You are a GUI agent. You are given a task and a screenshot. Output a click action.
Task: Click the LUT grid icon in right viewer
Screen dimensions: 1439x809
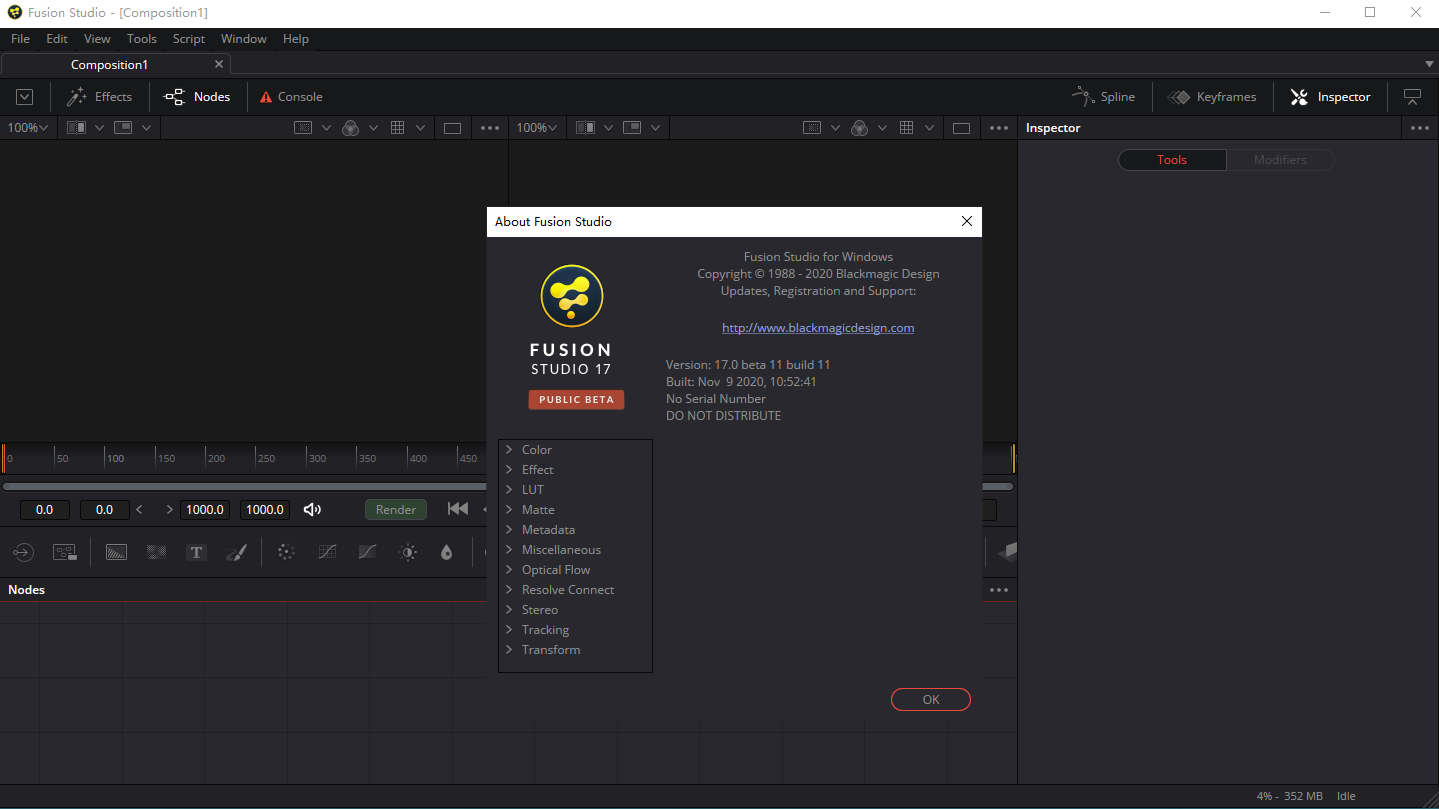[907, 128]
